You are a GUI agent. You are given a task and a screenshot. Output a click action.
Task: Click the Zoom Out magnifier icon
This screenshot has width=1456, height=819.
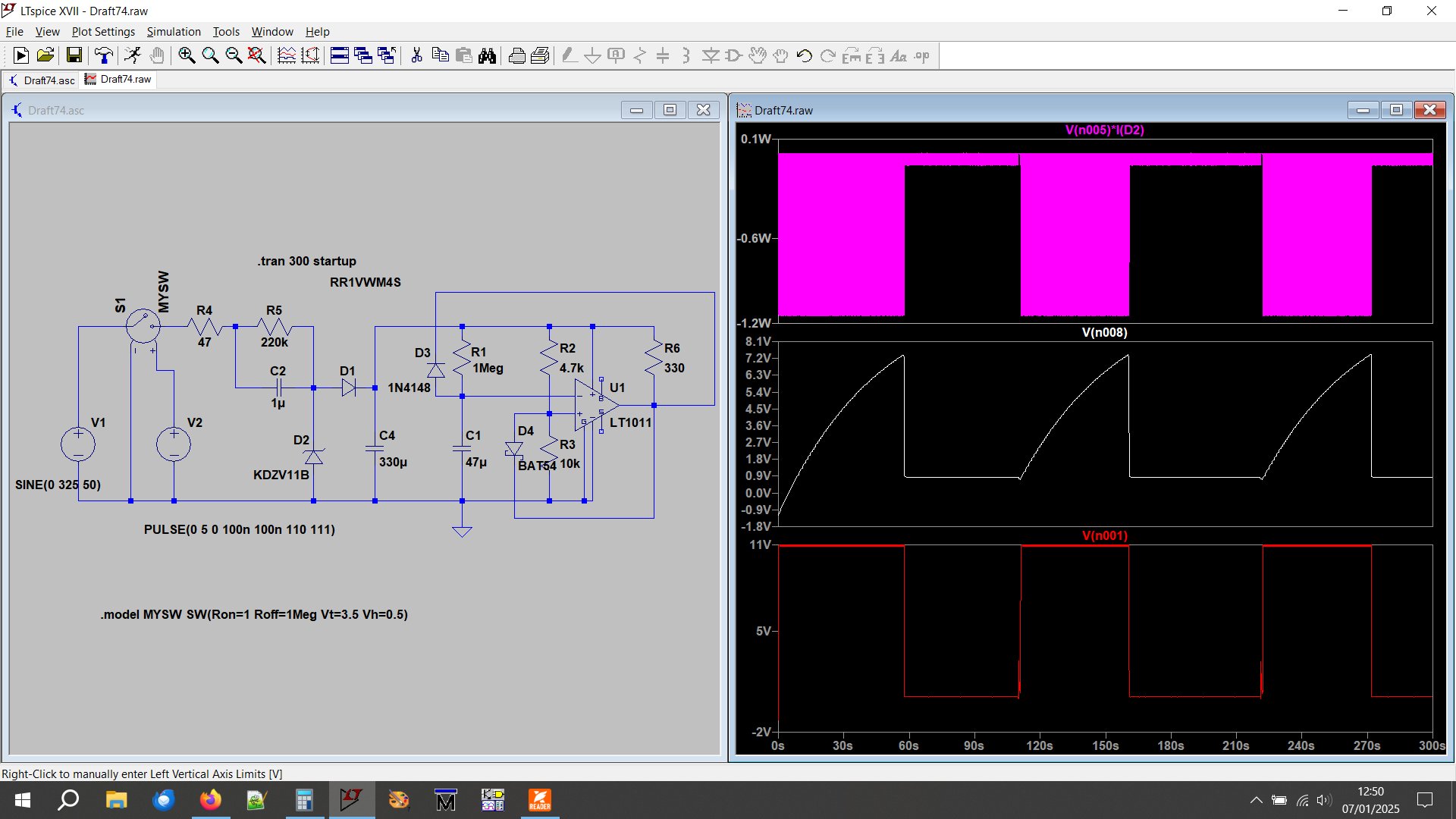pyautogui.click(x=234, y=55)
